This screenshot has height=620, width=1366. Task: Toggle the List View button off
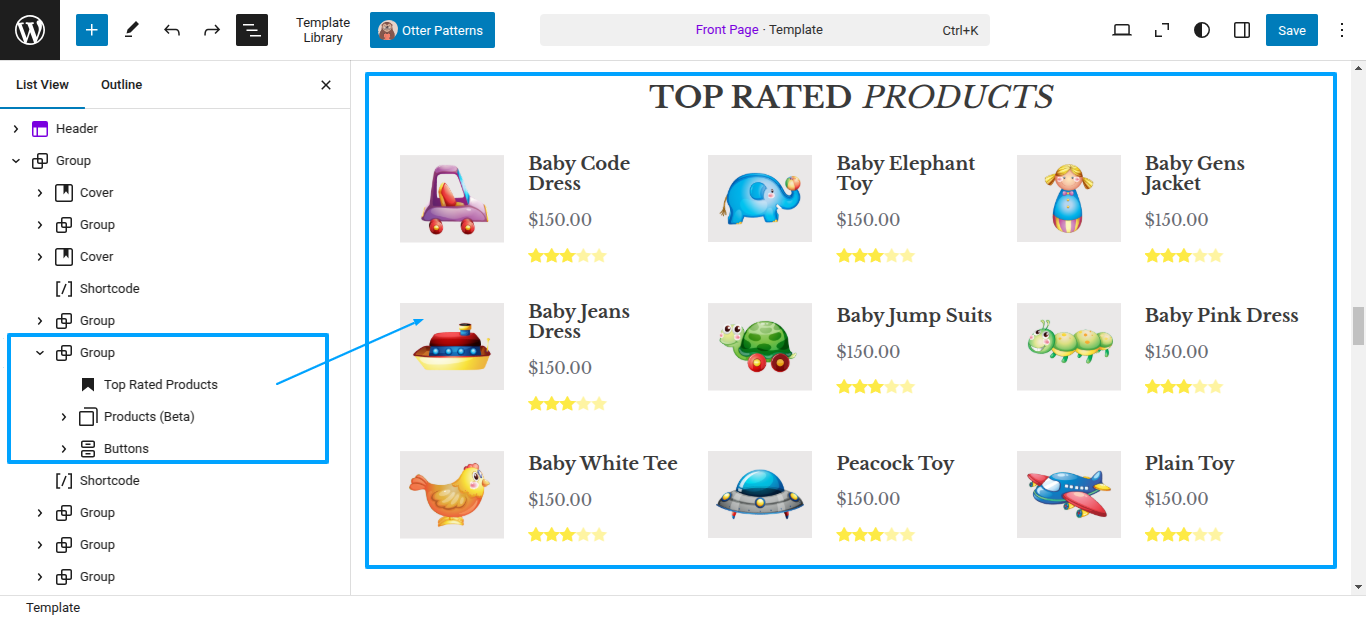[252, 30]
